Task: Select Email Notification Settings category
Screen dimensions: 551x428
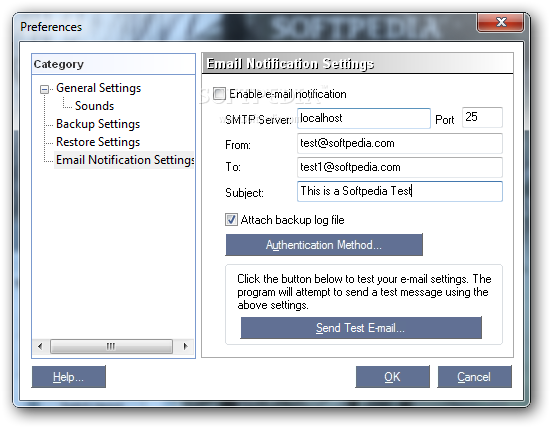Action: 125,160
